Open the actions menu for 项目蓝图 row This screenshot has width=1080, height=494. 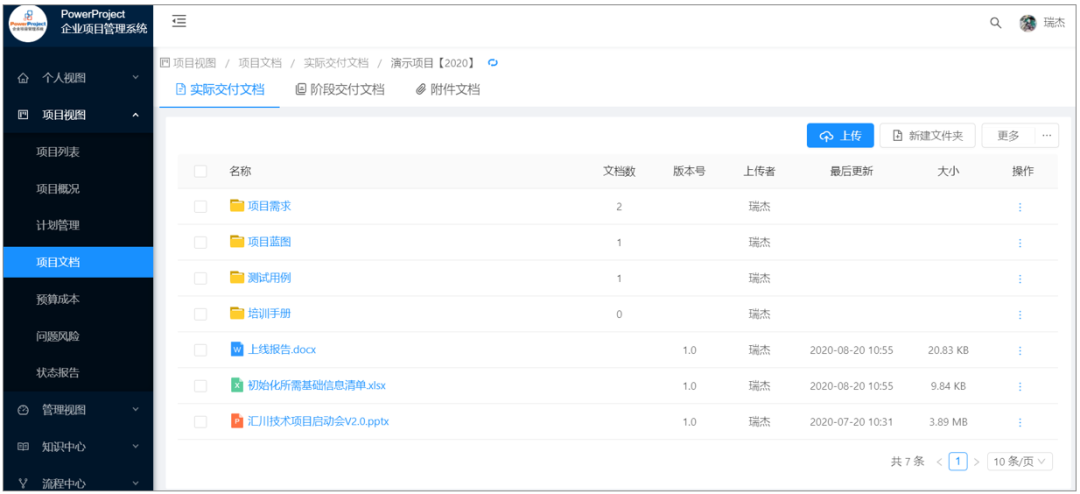pos(1019,243)
